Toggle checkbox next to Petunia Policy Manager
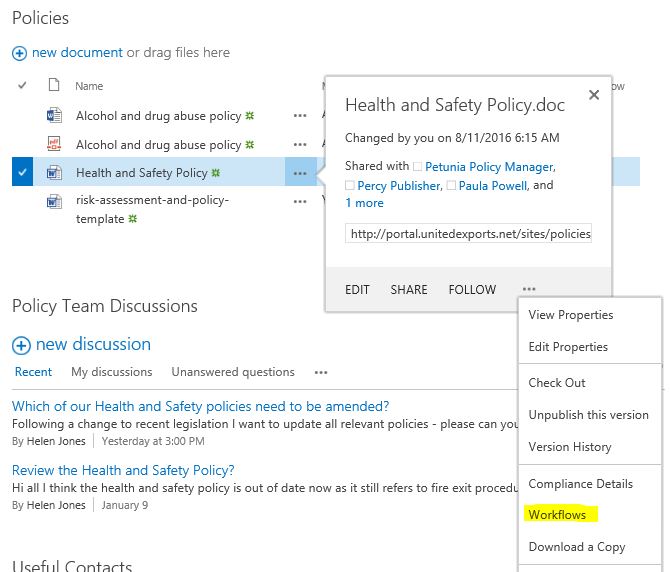The width and height of the screenshot is (670, 572). point(418,167)
